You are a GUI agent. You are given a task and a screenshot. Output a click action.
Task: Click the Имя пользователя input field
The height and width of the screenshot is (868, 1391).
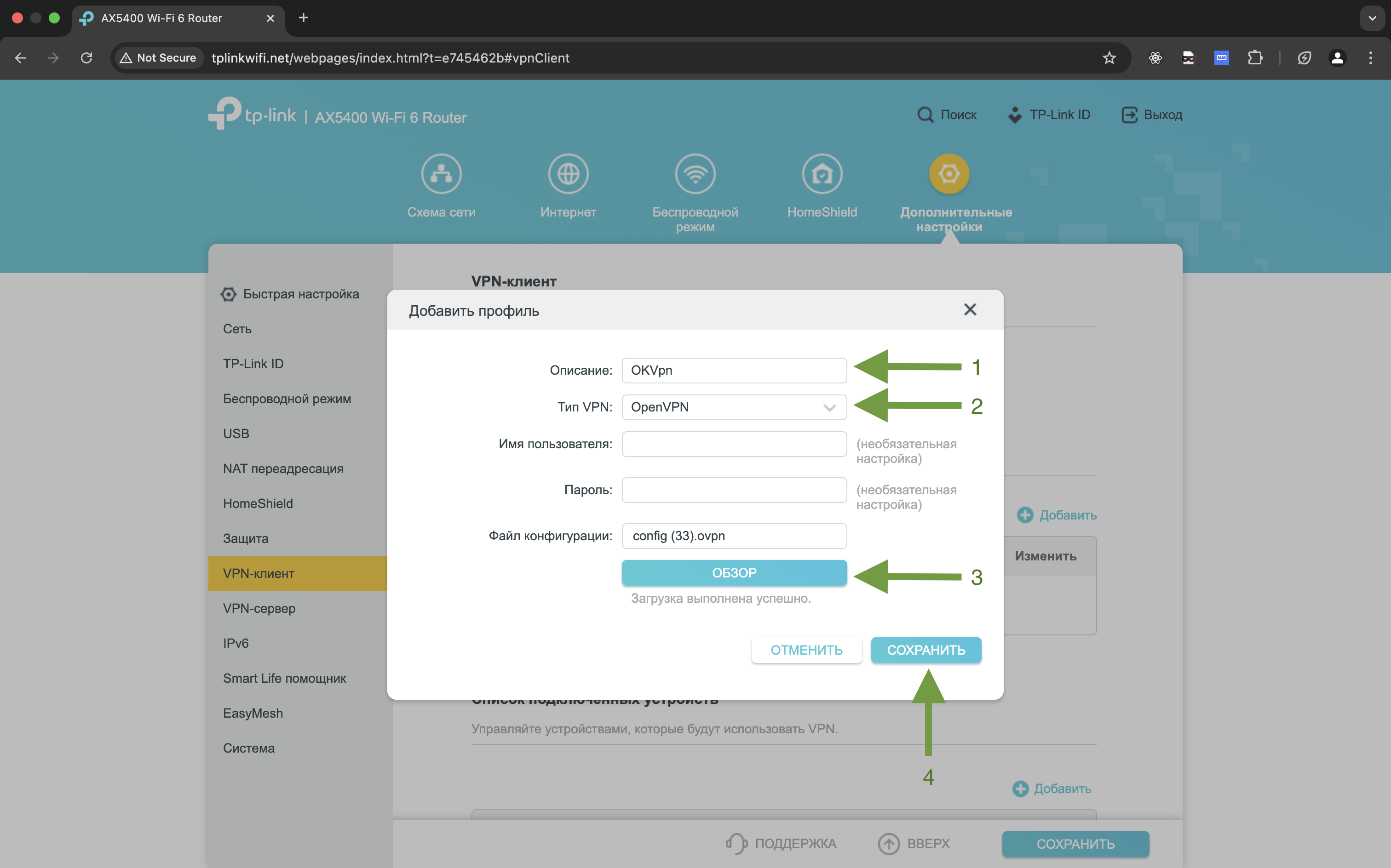[x=734, y=444]
